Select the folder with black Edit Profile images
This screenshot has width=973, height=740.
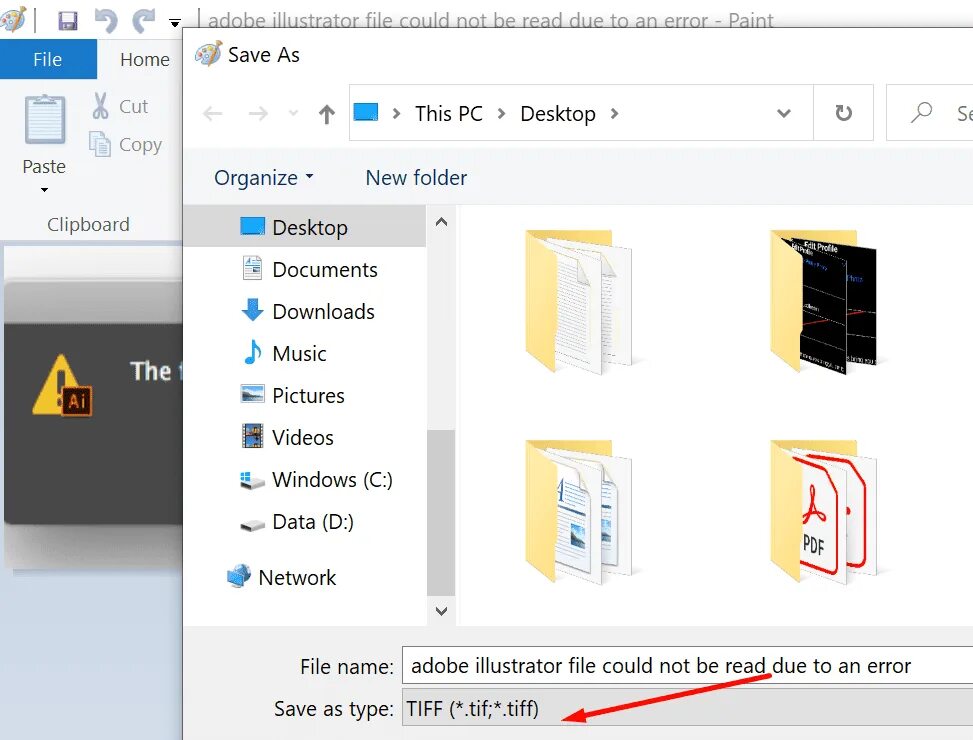tap(823, 303)
